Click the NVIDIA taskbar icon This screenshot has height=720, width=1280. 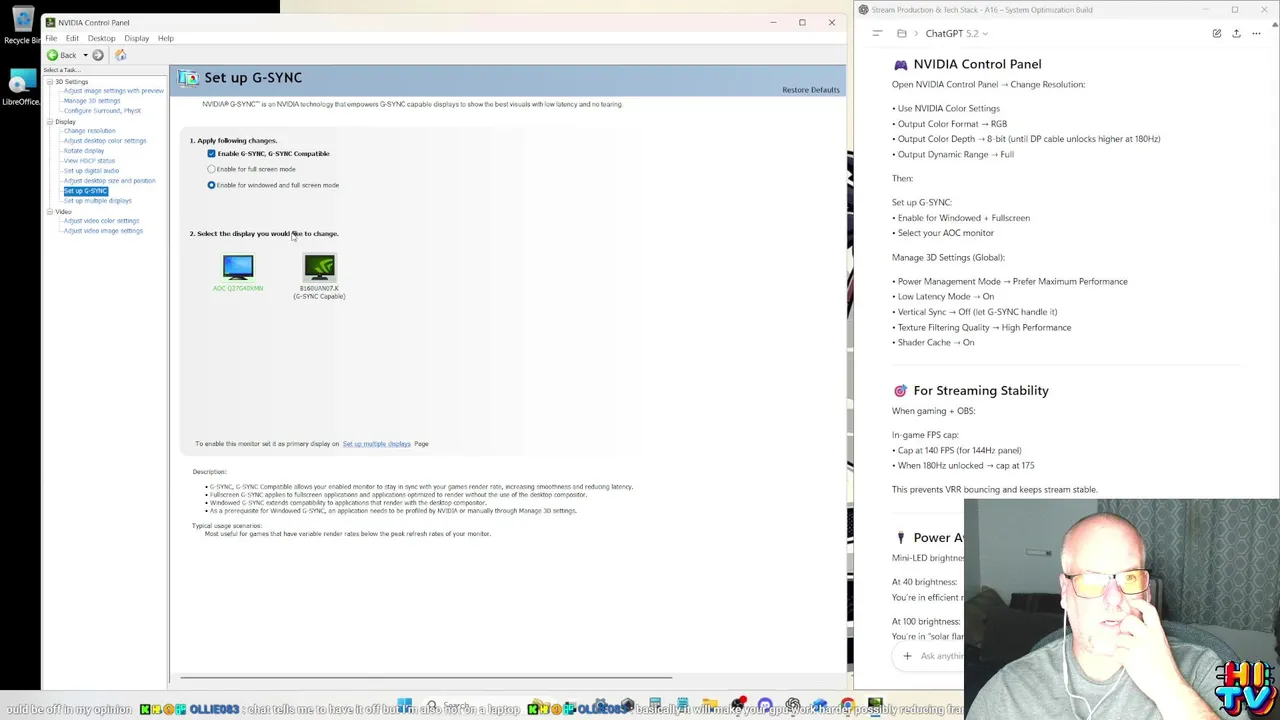(x=875, y=707)
